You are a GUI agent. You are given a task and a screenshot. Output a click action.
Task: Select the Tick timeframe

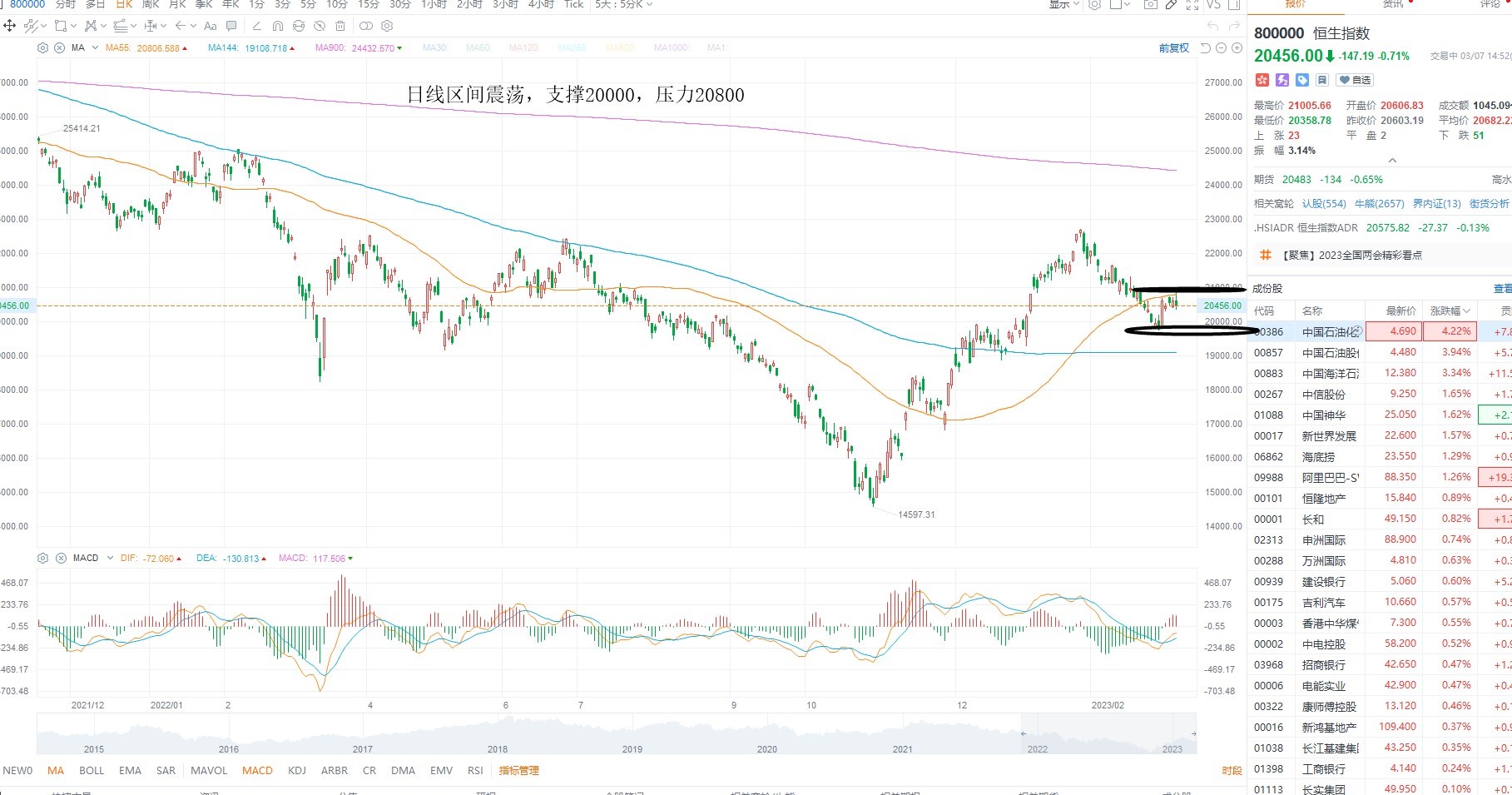[x=574, y=4]
